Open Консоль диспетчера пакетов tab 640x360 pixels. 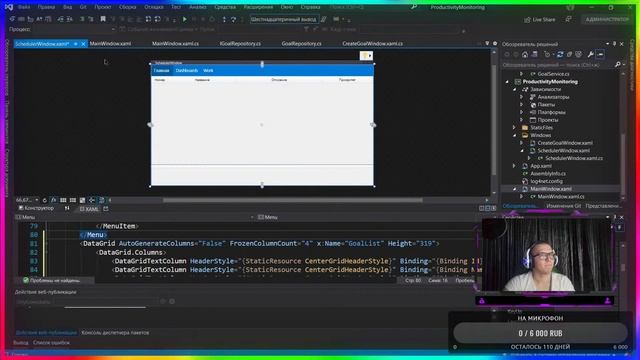point(115,333)
